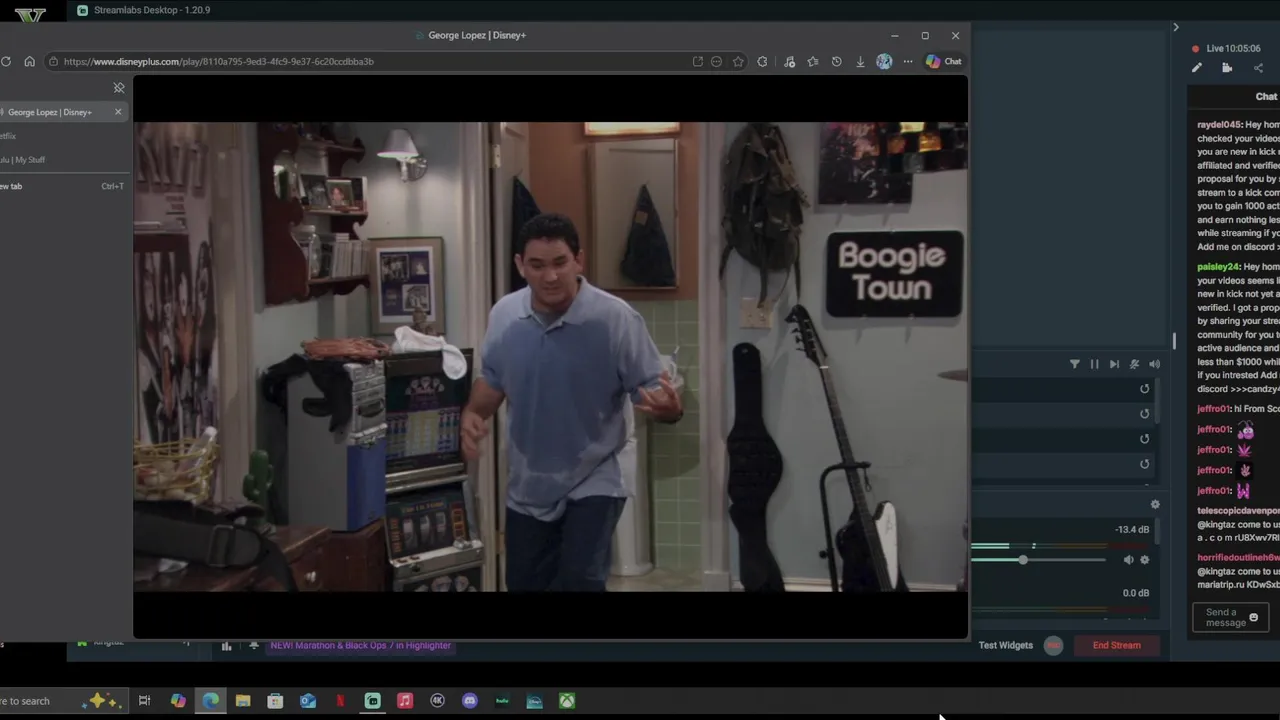Screen dimensions: 1280x720
Task: Open the source filter funnel icon
Action: pos(1075,364)
